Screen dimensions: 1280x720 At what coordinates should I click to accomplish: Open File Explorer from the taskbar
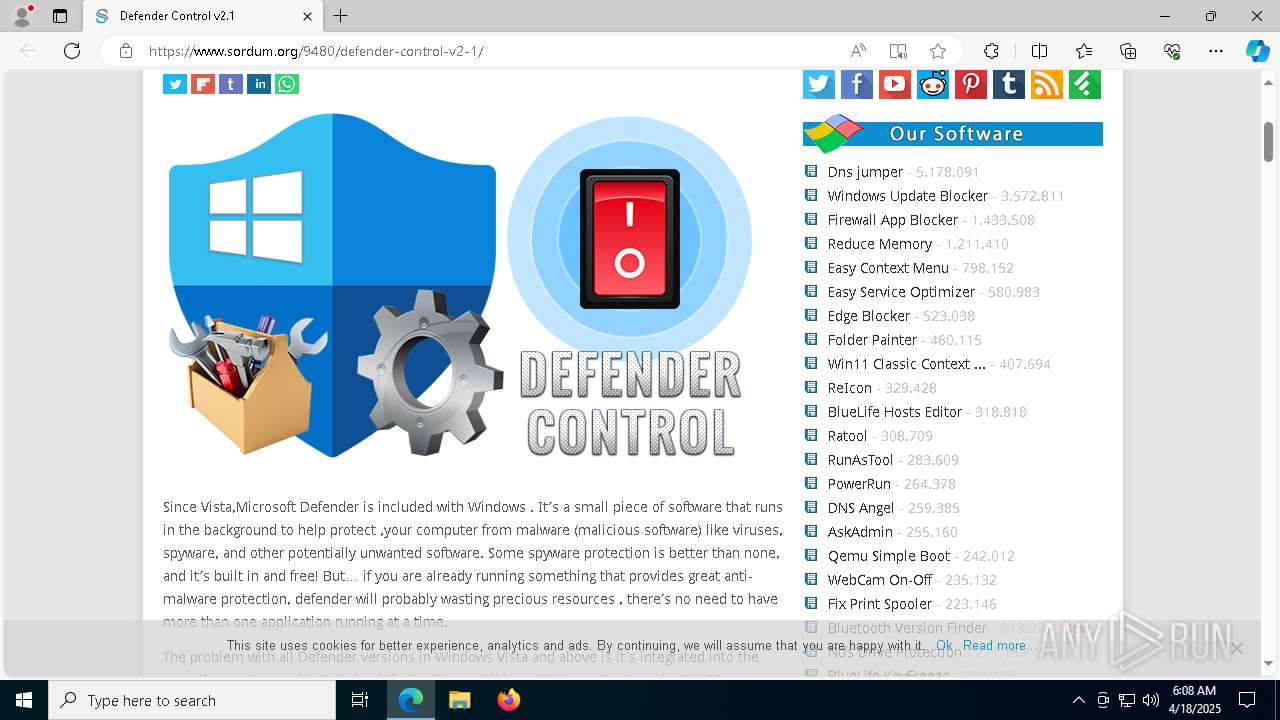(459, 700)
